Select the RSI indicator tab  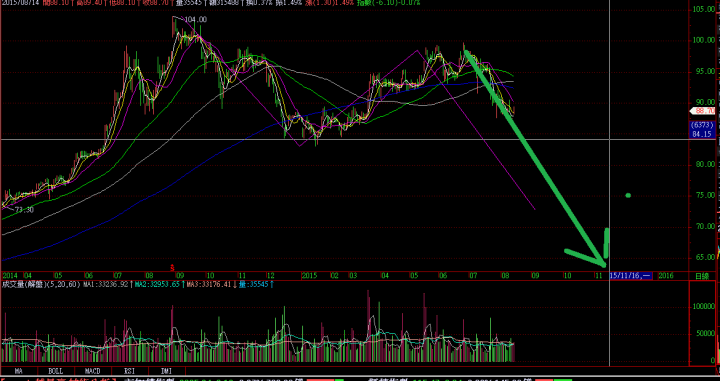click(129, 370)
